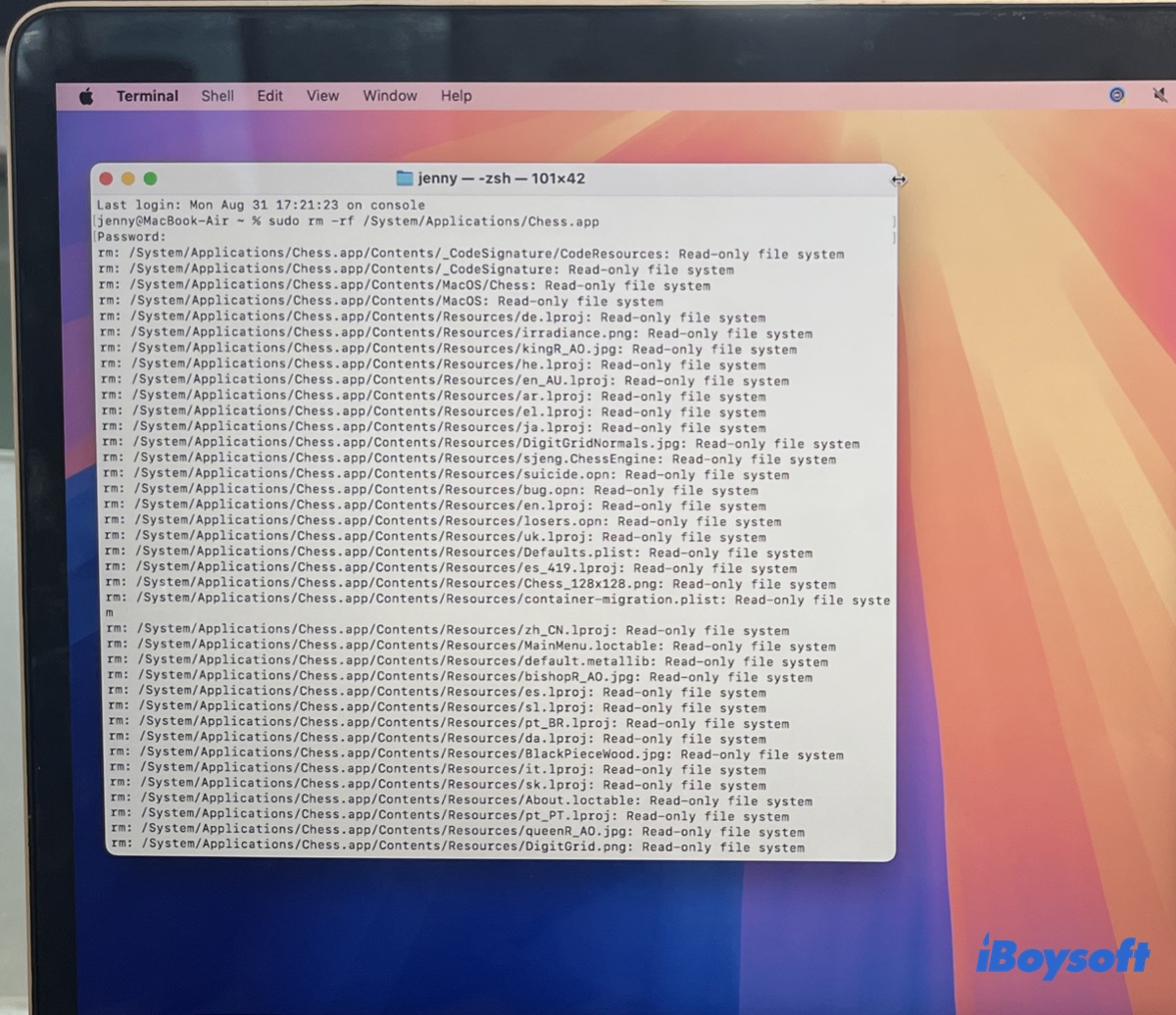Click the line with 'queenR_AO.jpg'
The width and height of the screenshot is (1176, 1015).
coord(456,832)
